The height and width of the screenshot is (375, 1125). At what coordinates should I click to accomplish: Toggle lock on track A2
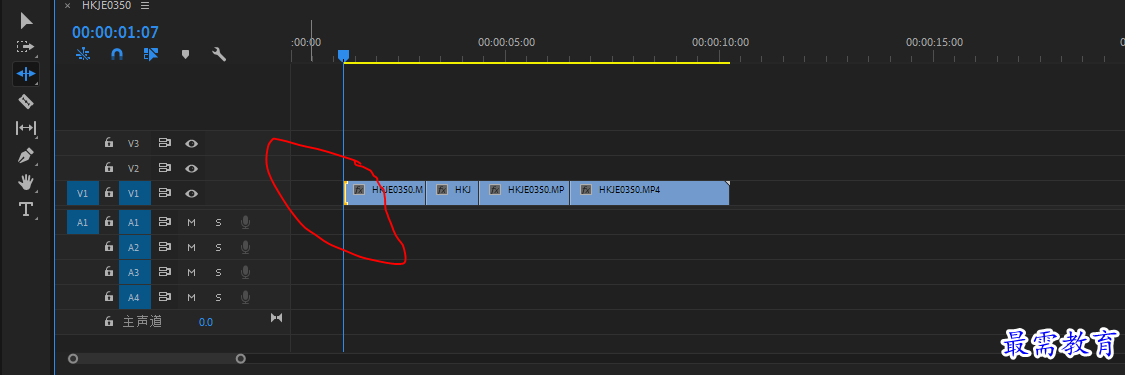pos(108,247)
